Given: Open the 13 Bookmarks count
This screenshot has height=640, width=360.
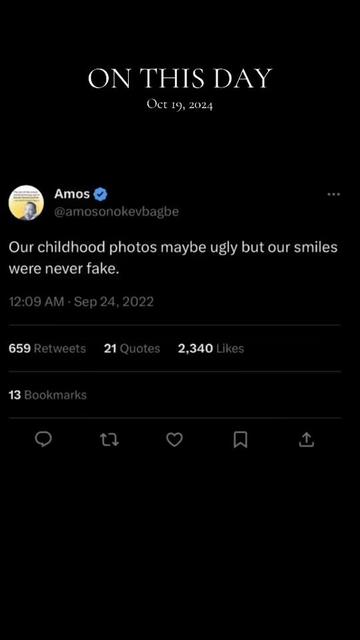Looking at the screenshot, I should click(x=47, y=395).
